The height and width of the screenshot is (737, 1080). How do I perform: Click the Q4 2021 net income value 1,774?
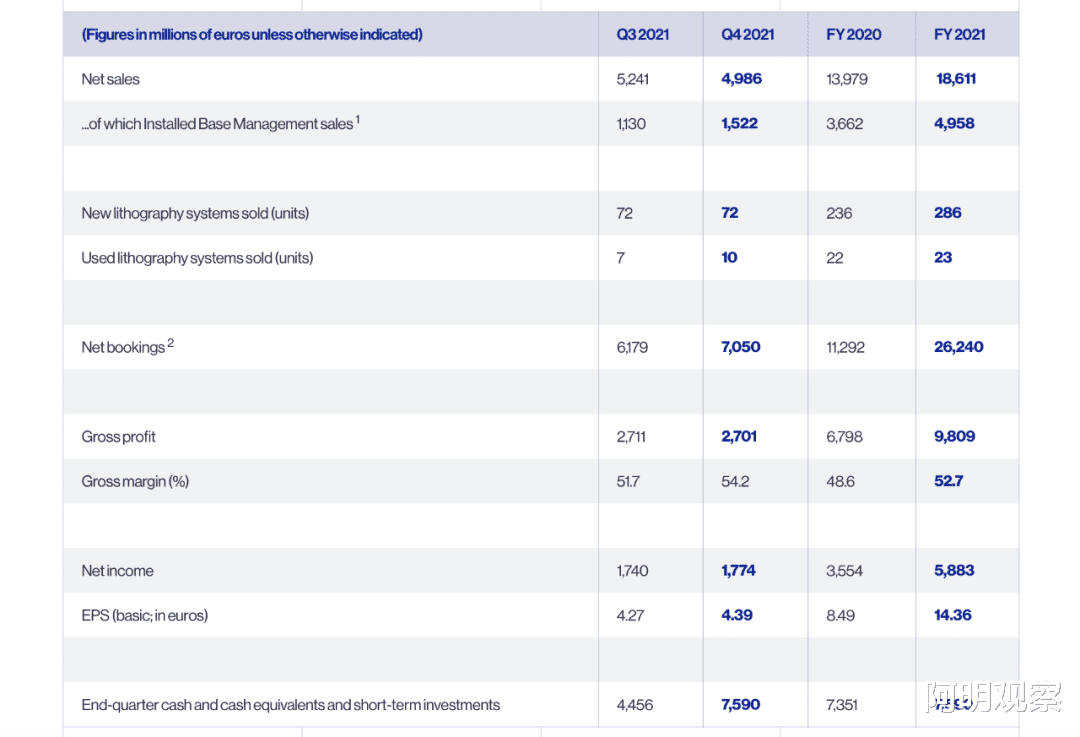[x=739, y=571]
